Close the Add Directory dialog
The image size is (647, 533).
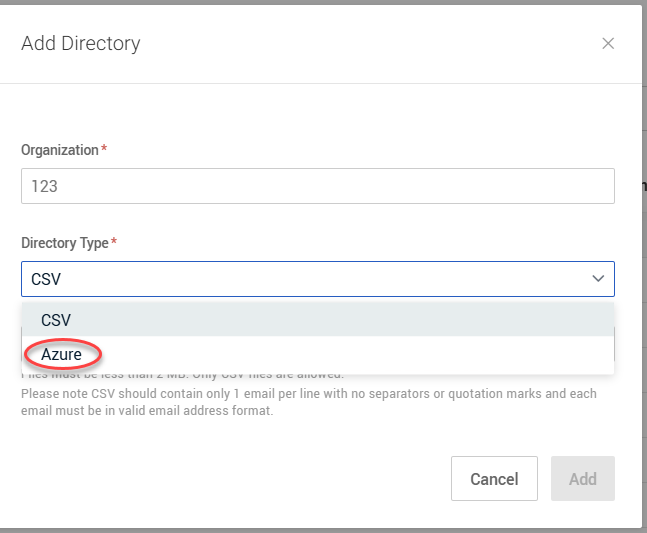[x=608, y=43]
